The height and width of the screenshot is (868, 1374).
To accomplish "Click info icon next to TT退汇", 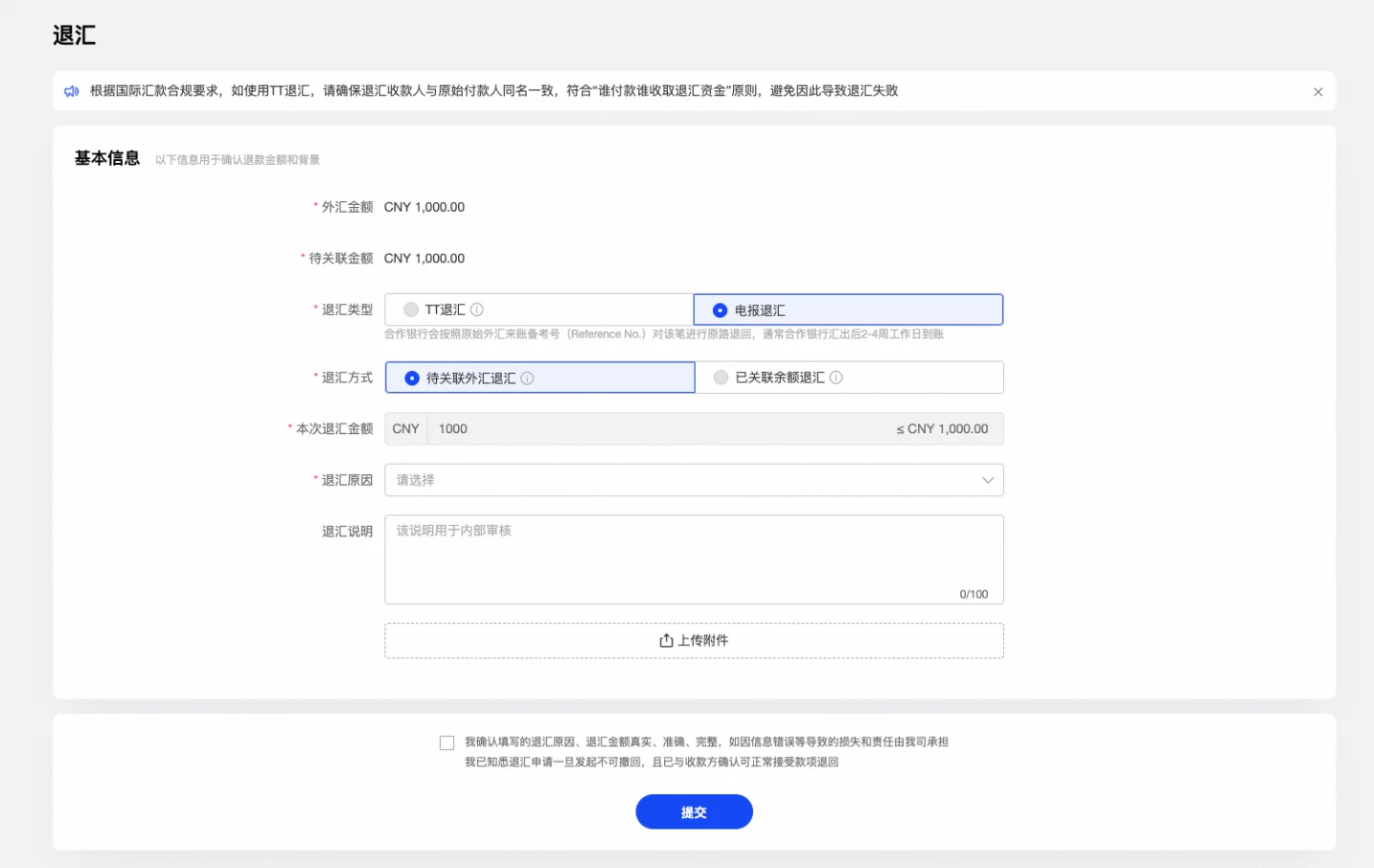I will [477, 309].
